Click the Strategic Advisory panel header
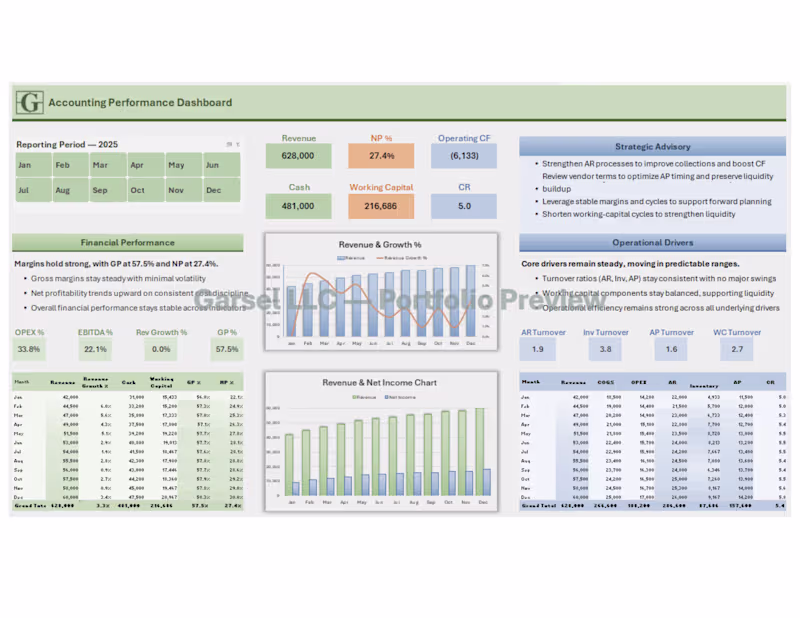Viewport: 800px width, 618px height. coord(652,146)
